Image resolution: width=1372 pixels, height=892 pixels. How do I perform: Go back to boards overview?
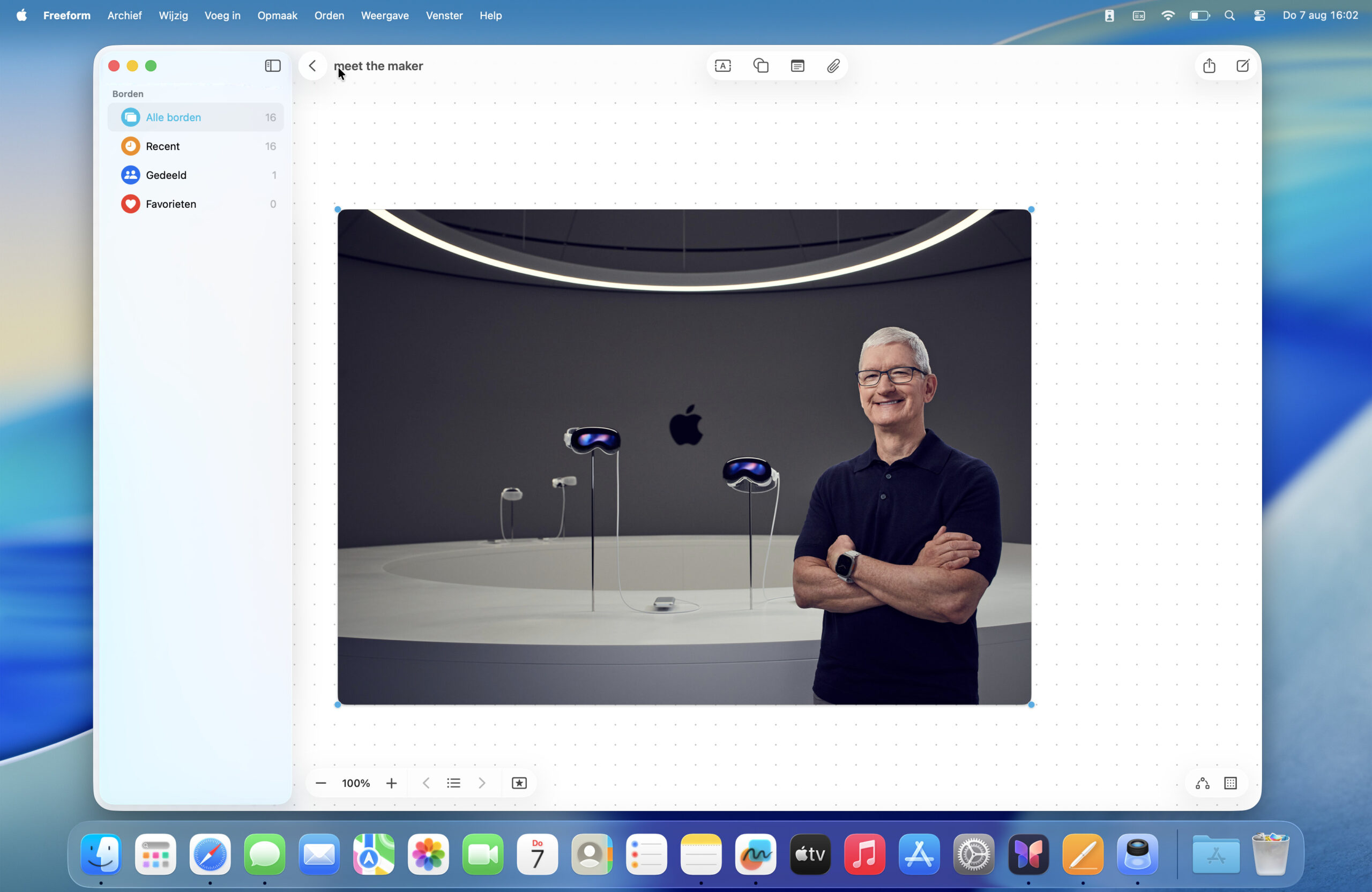tap(312, 66)
